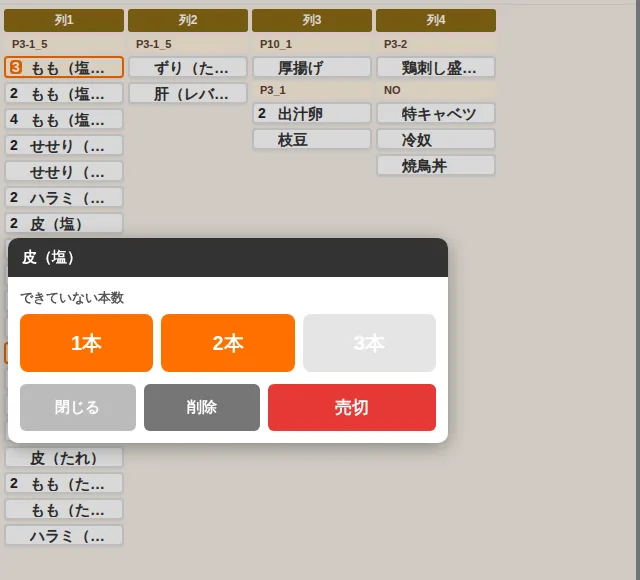Select bottom ハラミ item without quantity

click(64, 536)
